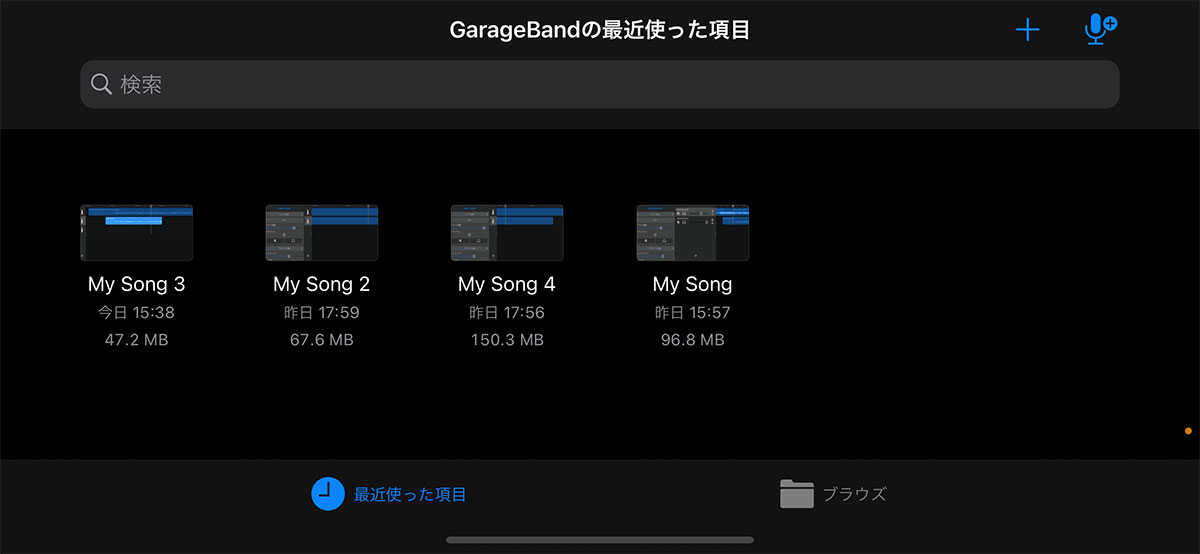Click the 昨日 17:59 date text
Image resolution: width=1200 pixels, height=554 pixels.
pyautogui.click(x=322, y=313)
